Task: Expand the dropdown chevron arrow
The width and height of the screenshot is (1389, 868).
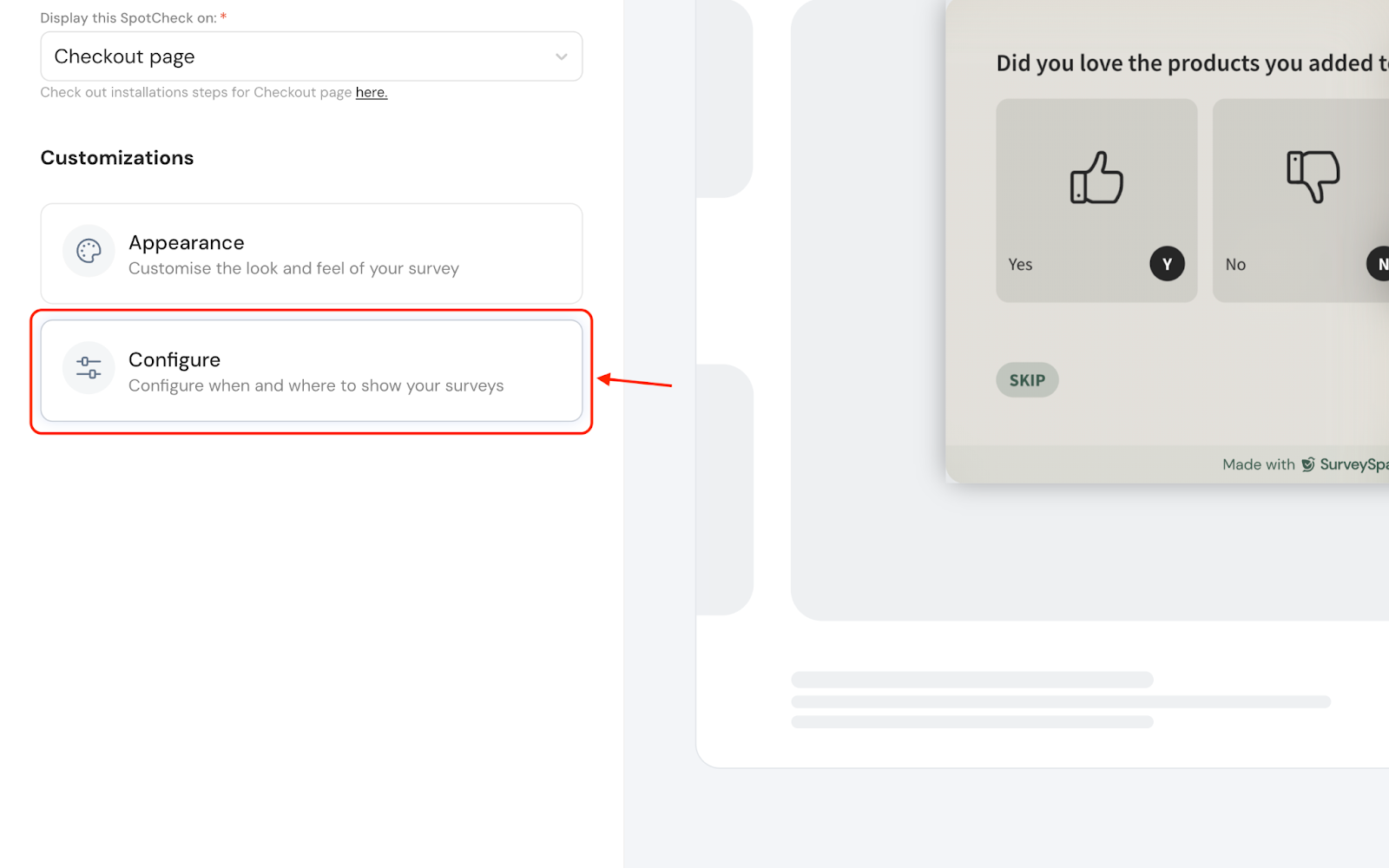Action: point(562,56)
